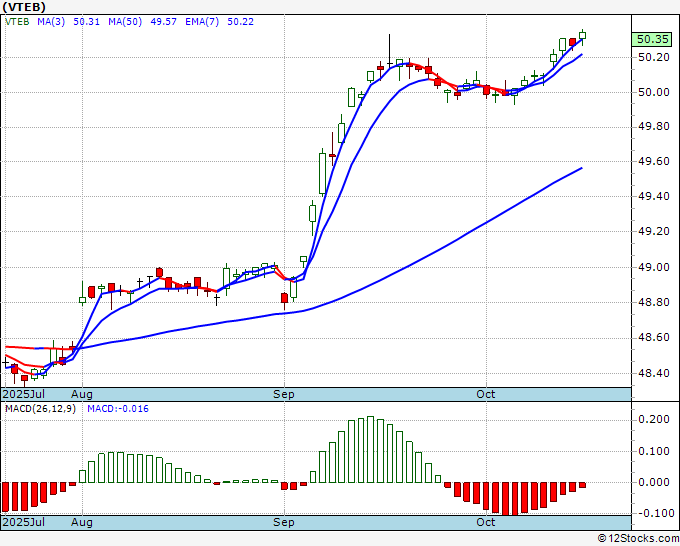Click the MACD(26,12,9) indicator label

tap(40, 409)
